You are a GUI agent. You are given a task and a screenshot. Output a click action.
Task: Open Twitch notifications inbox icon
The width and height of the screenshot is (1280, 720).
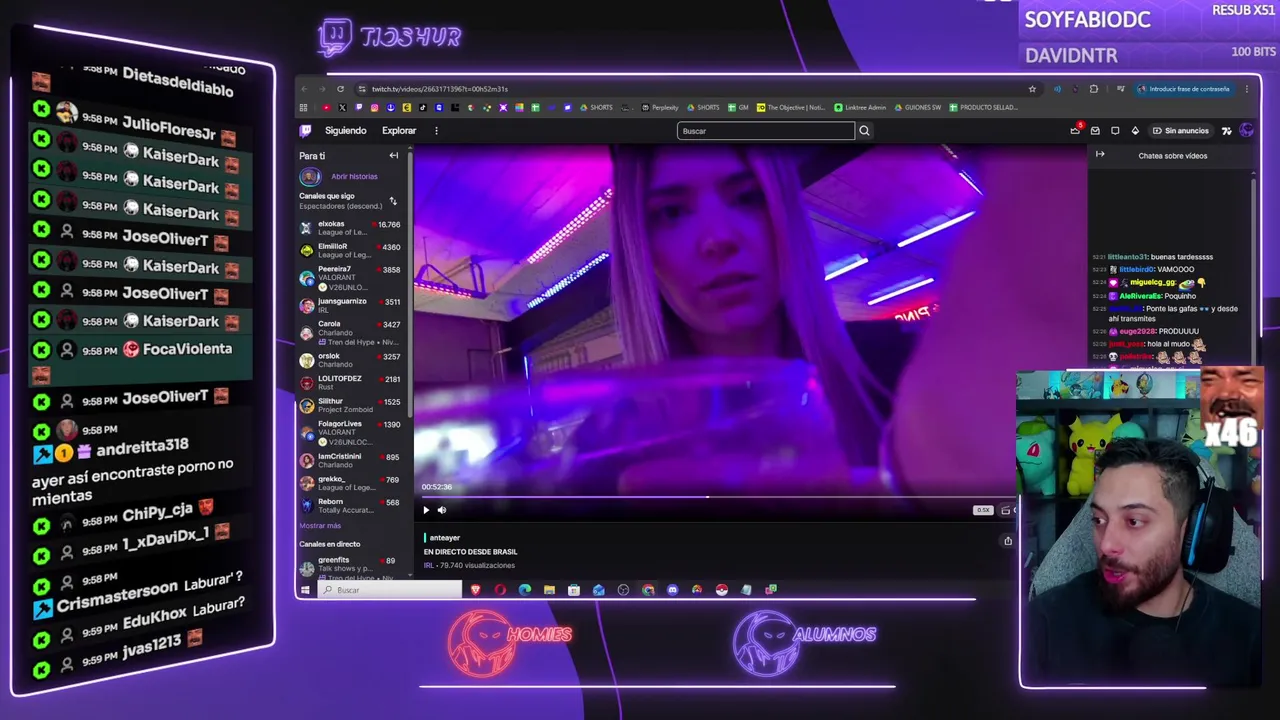(1095, 130)
